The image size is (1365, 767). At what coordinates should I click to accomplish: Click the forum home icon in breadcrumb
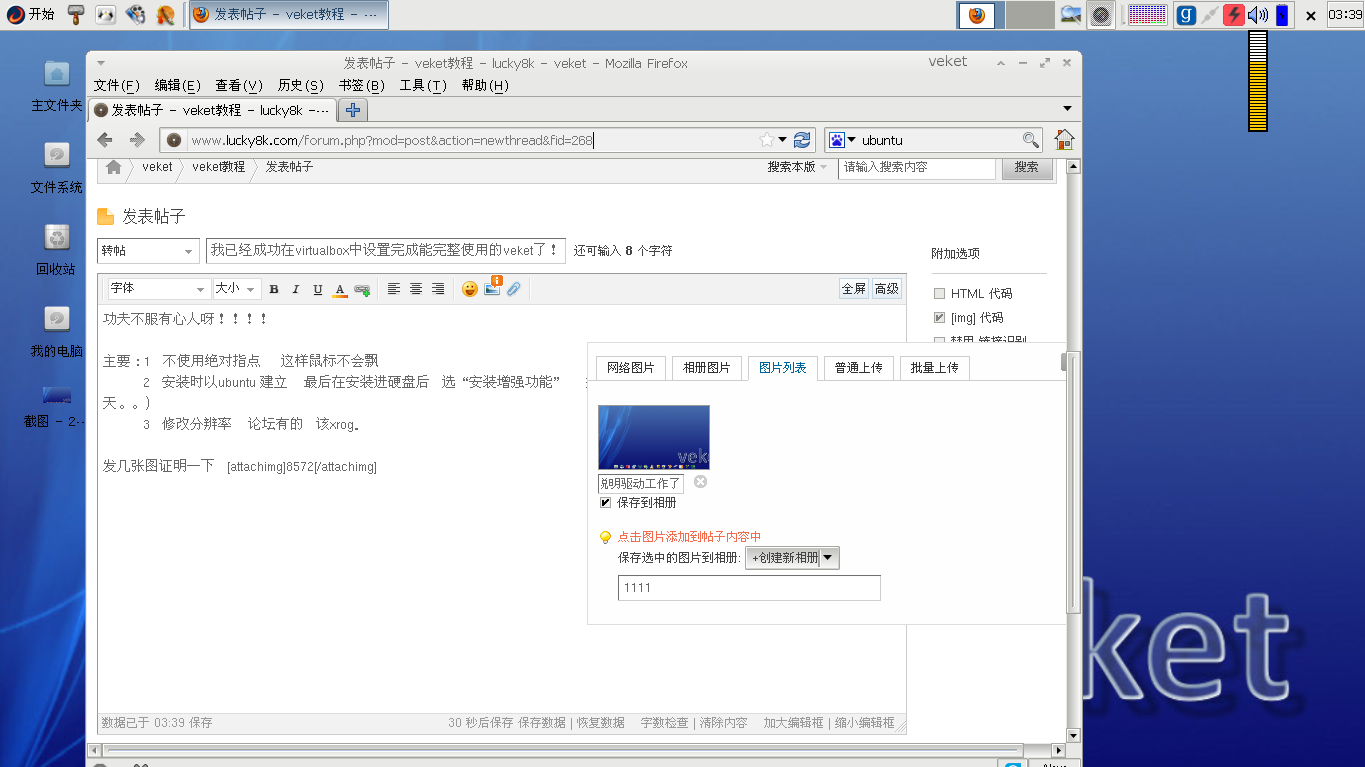pos(114,167)
